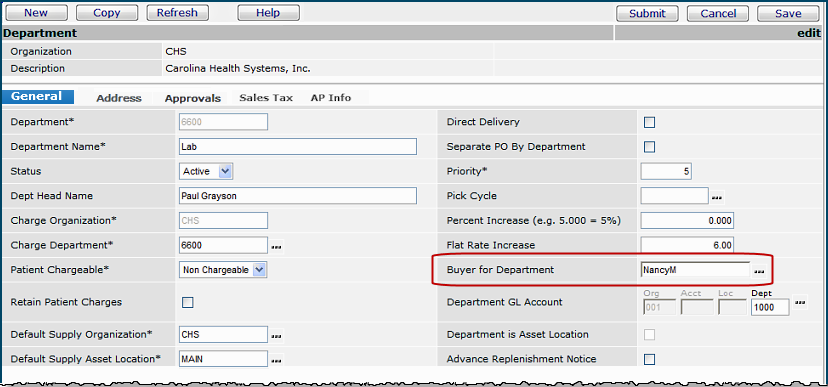Viewport: 828px width, 387px height.
Task: Click the Copy button
Action: [x=107, y=13]
